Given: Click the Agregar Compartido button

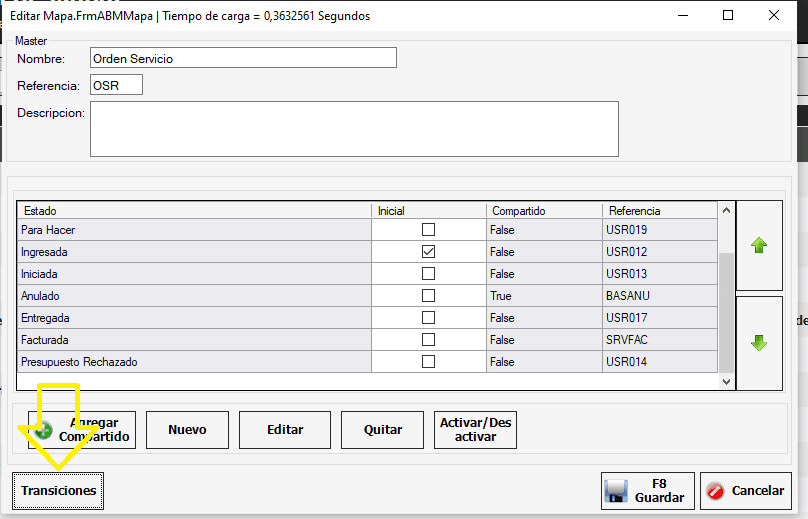Looking at the screenshot, I should tap(81, 430).
